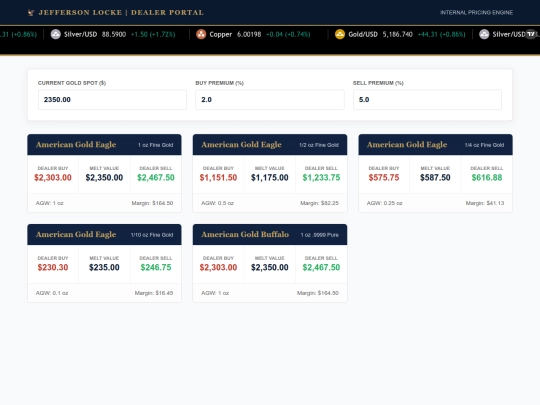
Task: Click the Gold Buffalo AGW: 1 oz text
Action: [x=215, y=293]
